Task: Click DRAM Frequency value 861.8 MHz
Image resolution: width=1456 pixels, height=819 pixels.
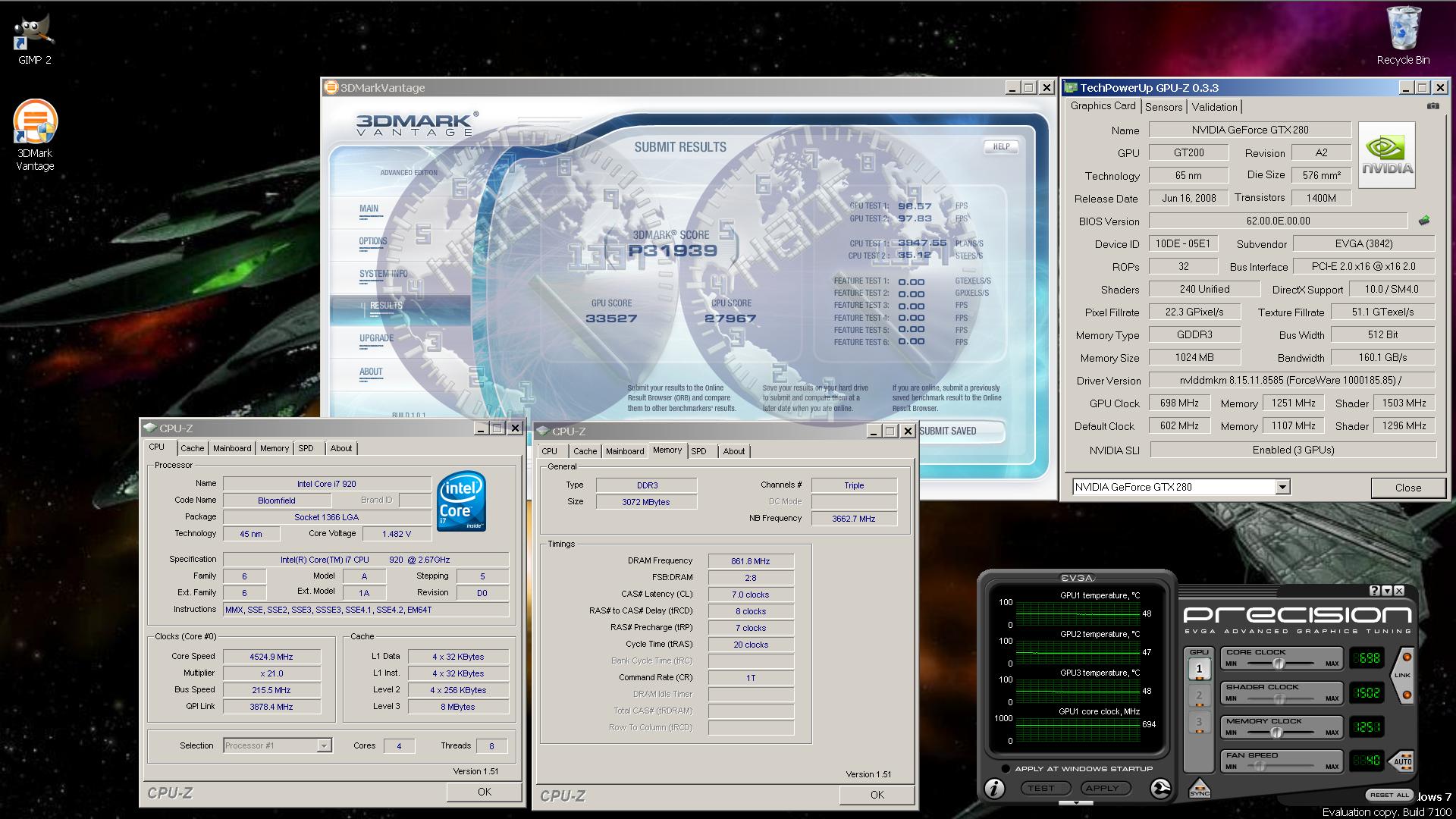Action: [751, 561]
